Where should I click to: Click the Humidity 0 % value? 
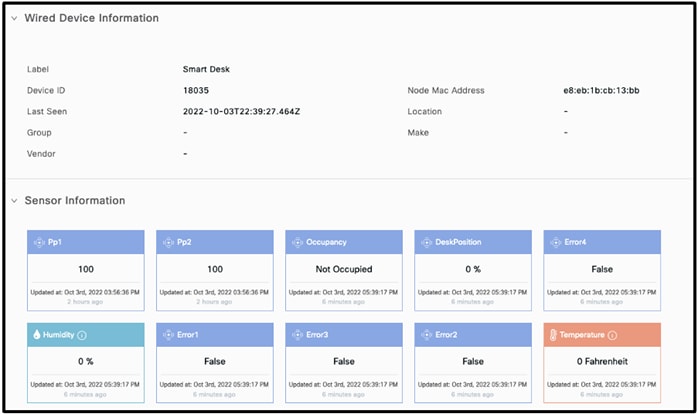(x=85, y=361)
